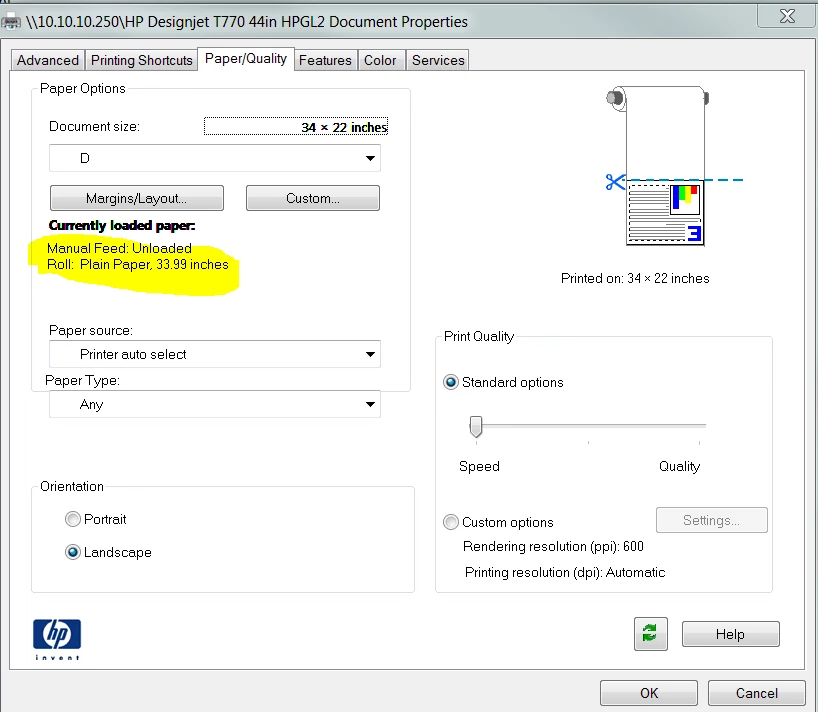Click the 'Printed on: 34 × 22 inches' label

pos(635,279)
